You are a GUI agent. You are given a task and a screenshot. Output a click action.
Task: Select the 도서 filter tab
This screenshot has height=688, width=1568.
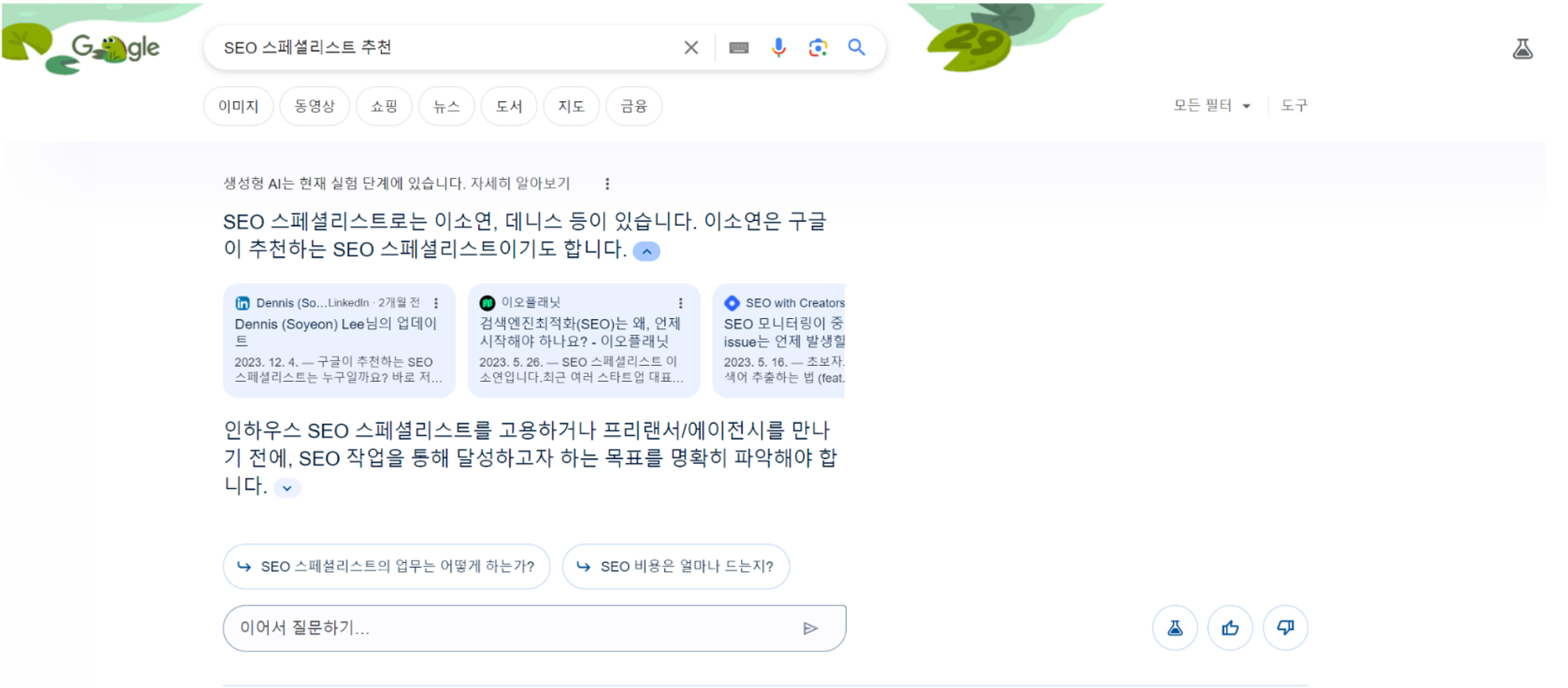(x=509, y=106)
